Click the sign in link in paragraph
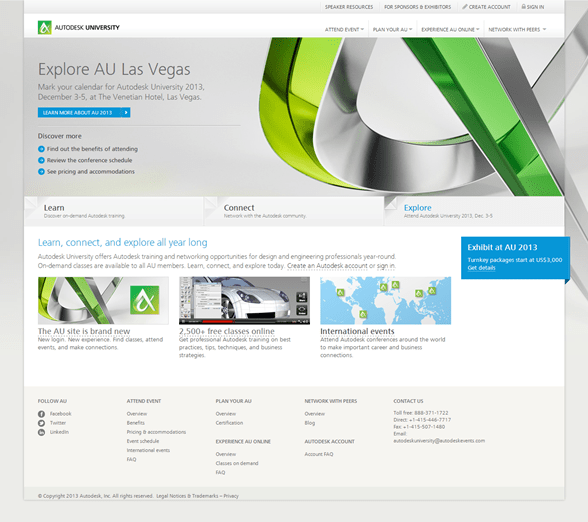 pyautogui.click(x=386, y=266)
